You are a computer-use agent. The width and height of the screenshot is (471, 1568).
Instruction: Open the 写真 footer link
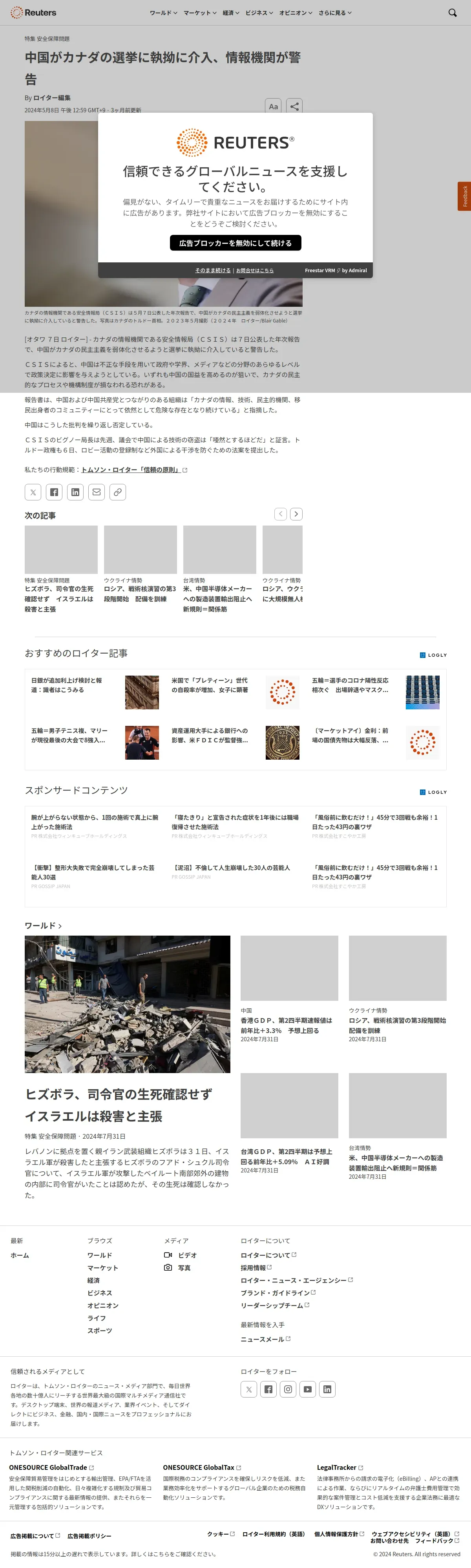178,1268
